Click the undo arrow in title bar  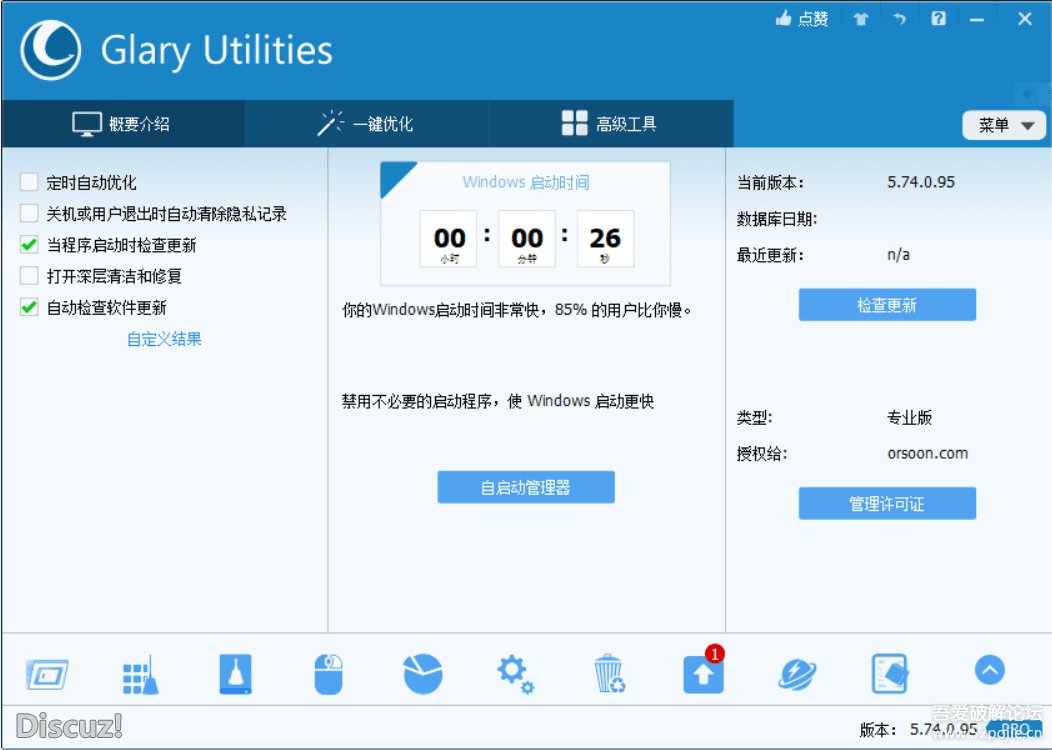(x=900, y=19)
